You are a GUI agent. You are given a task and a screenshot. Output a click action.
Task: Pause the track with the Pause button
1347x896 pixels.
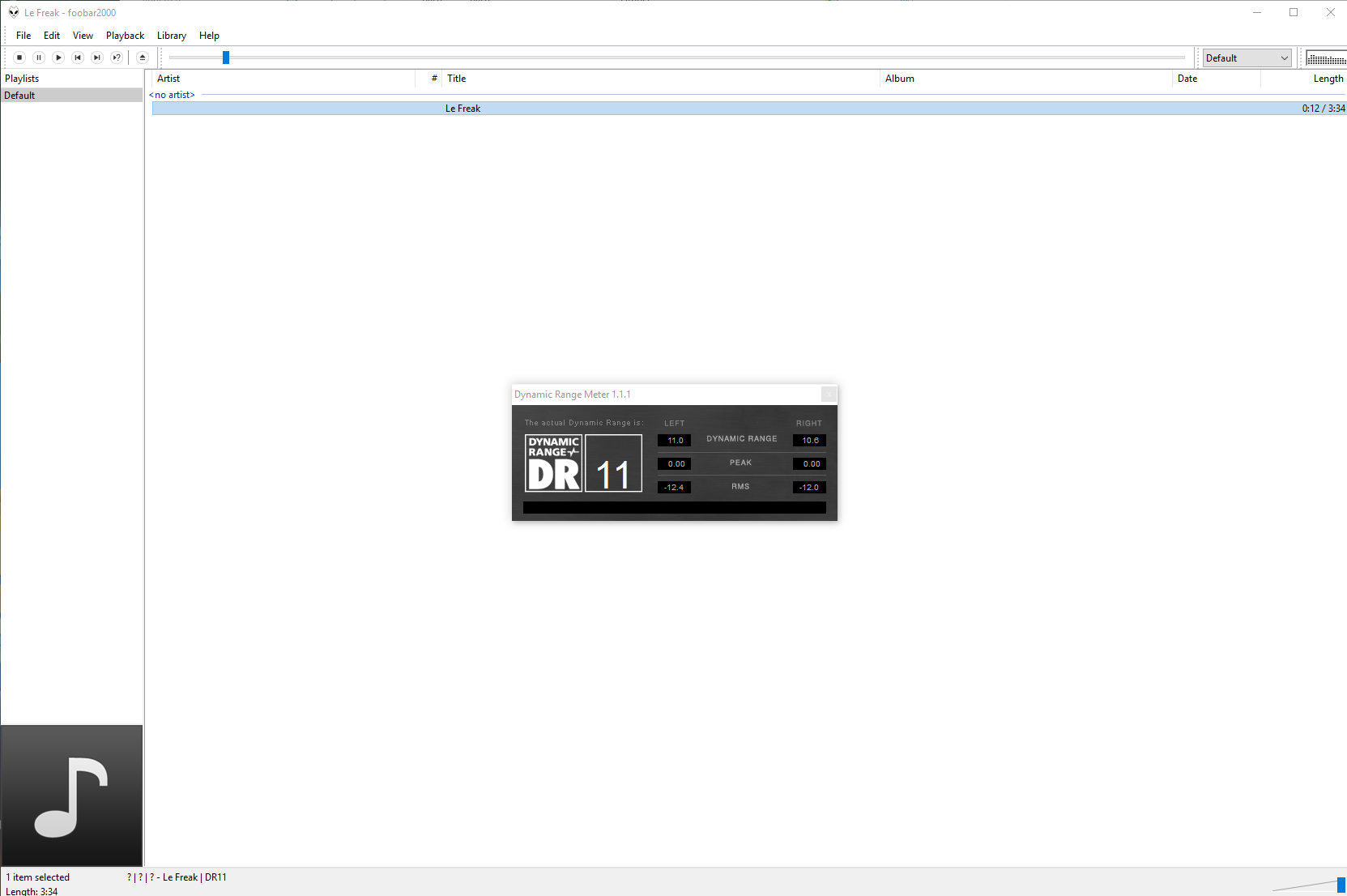coord(39,58)
